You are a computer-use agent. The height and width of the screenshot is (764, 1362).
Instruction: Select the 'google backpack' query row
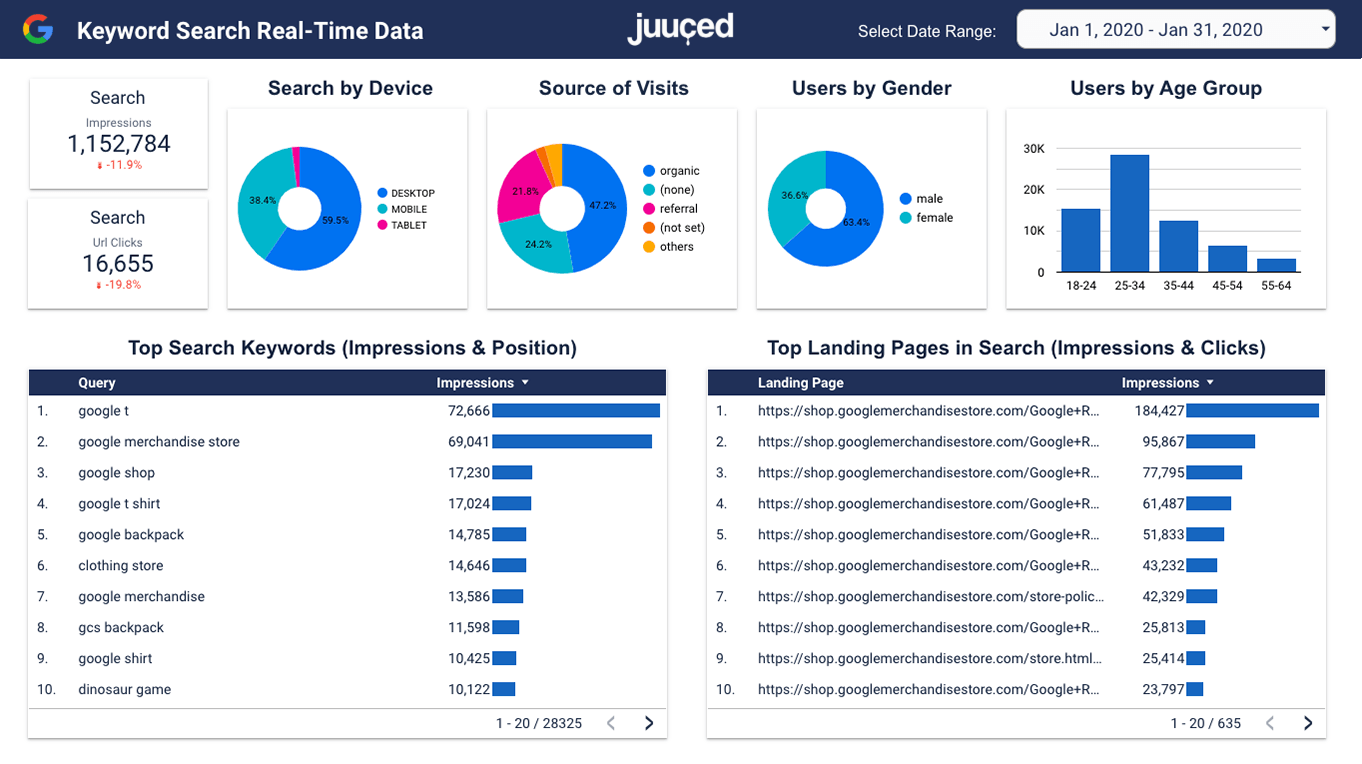pos(347,535)
